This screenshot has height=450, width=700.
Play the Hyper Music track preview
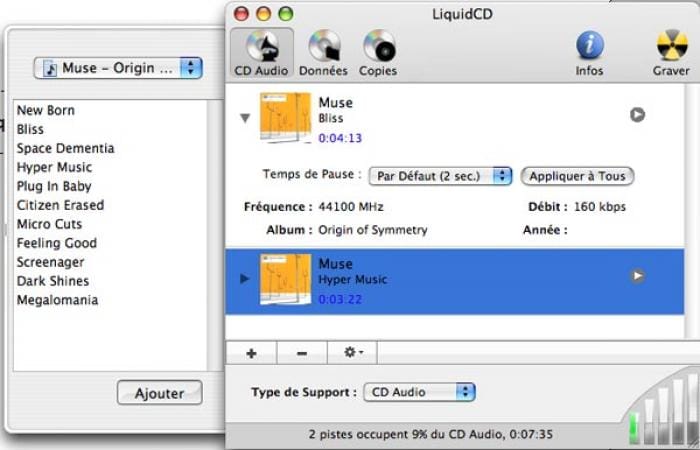point(637,276)
